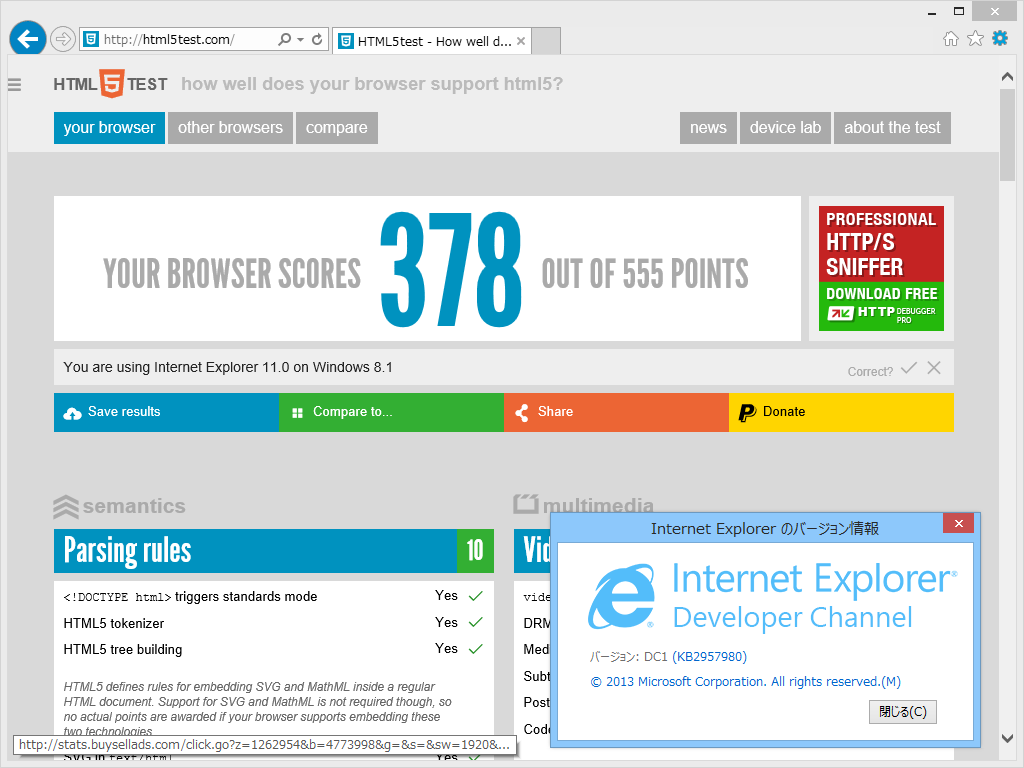Image resolution: width=1024 pixels, height=768 pixels.
Task: Reject browser detection with X icon
Action: click(934, 368)
